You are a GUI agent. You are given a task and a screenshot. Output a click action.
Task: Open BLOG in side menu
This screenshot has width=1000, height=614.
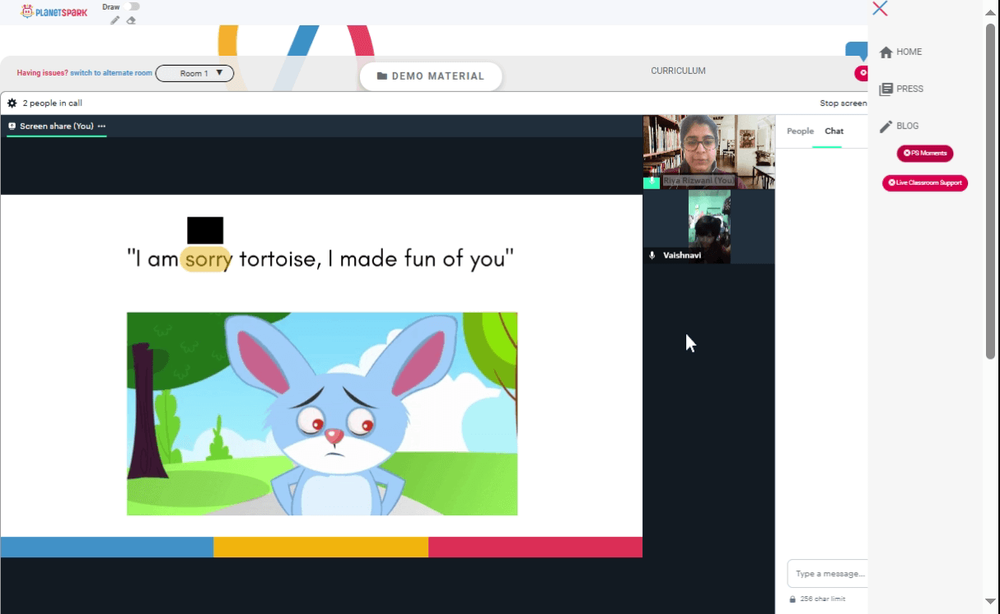[899, 126]
